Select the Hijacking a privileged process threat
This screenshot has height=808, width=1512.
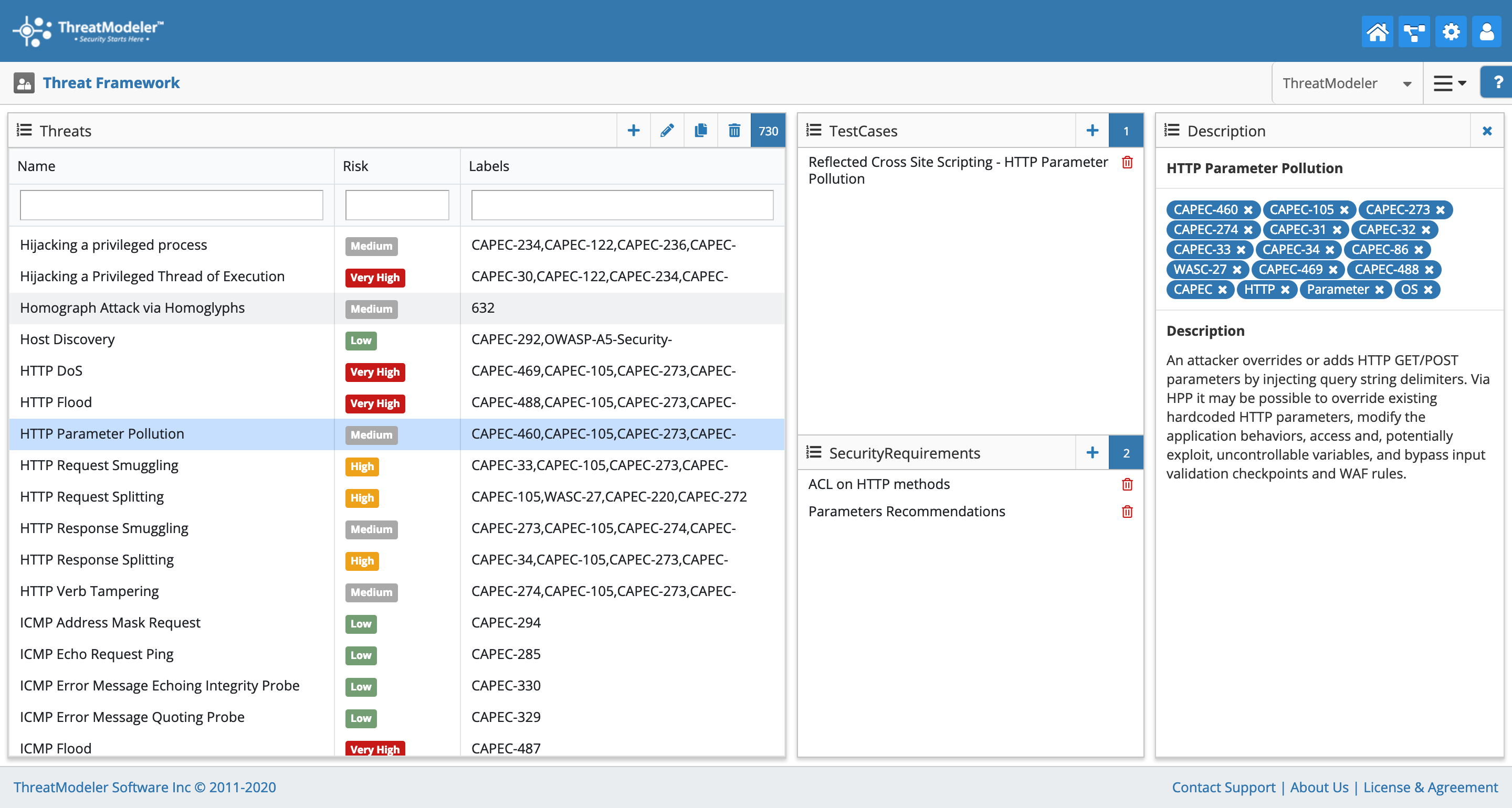tap(397, 245)
